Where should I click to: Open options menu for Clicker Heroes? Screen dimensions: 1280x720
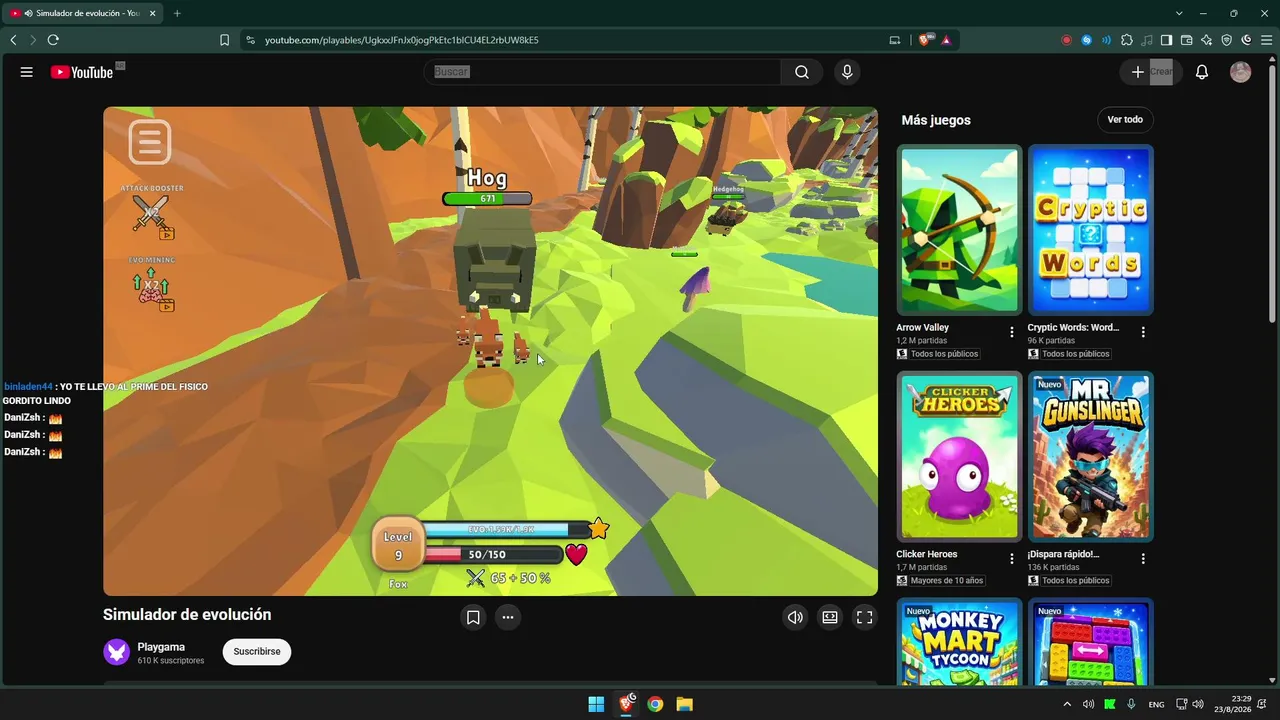point(1012,559)
